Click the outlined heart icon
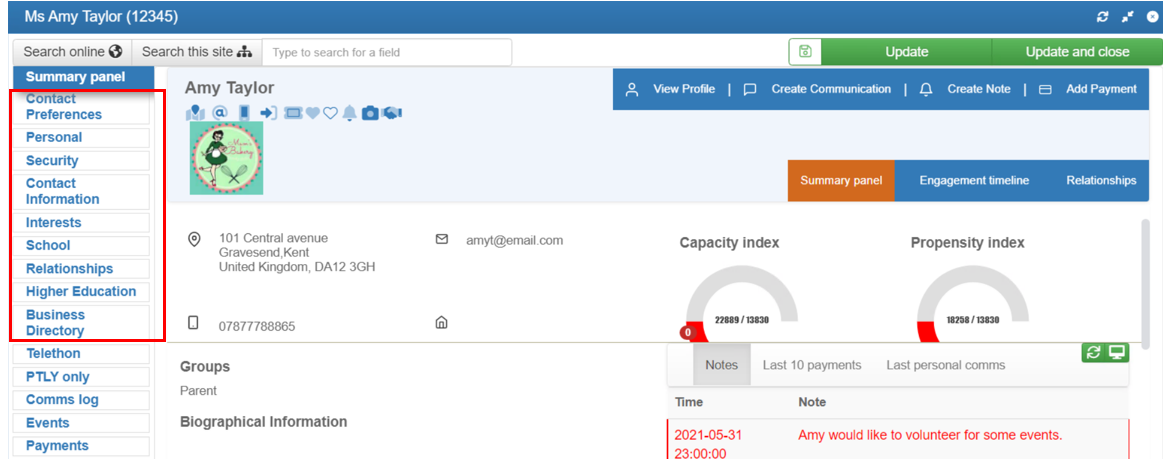The height and width of the screenshot is (463, 1168). coord(331,113)
